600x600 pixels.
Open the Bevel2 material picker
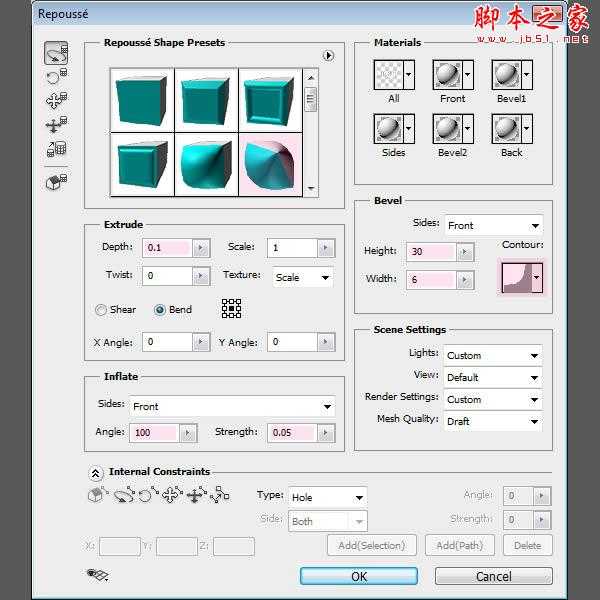(453, 129)
